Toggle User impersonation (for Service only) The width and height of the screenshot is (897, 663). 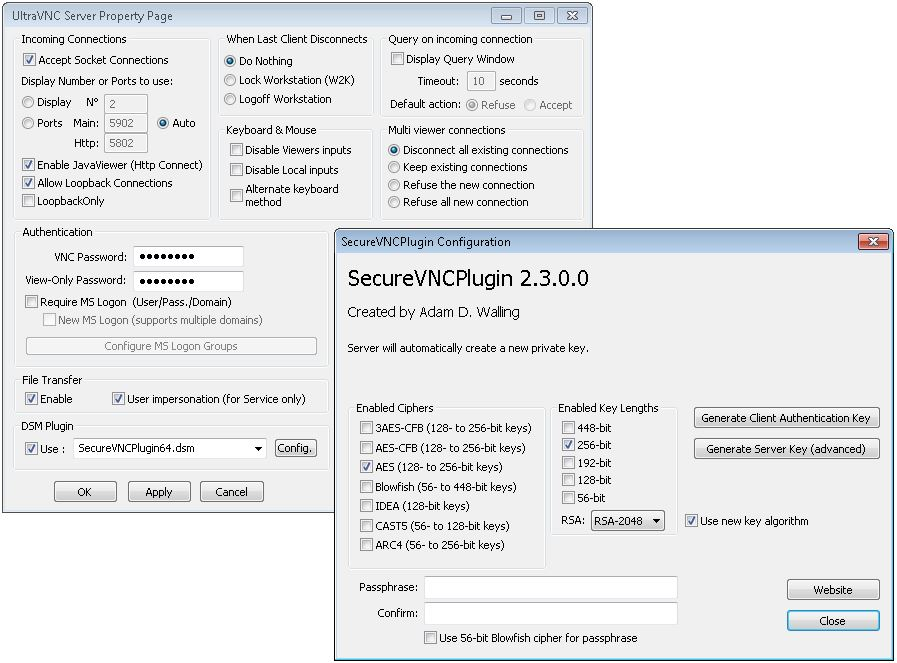click(118, 399)
